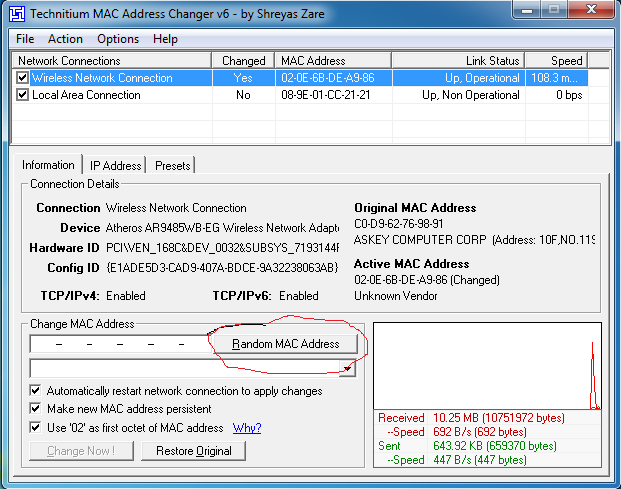Screen dimensions: 621x489
Task: Click the Restore Original button
Action: [x=194, y=451]
